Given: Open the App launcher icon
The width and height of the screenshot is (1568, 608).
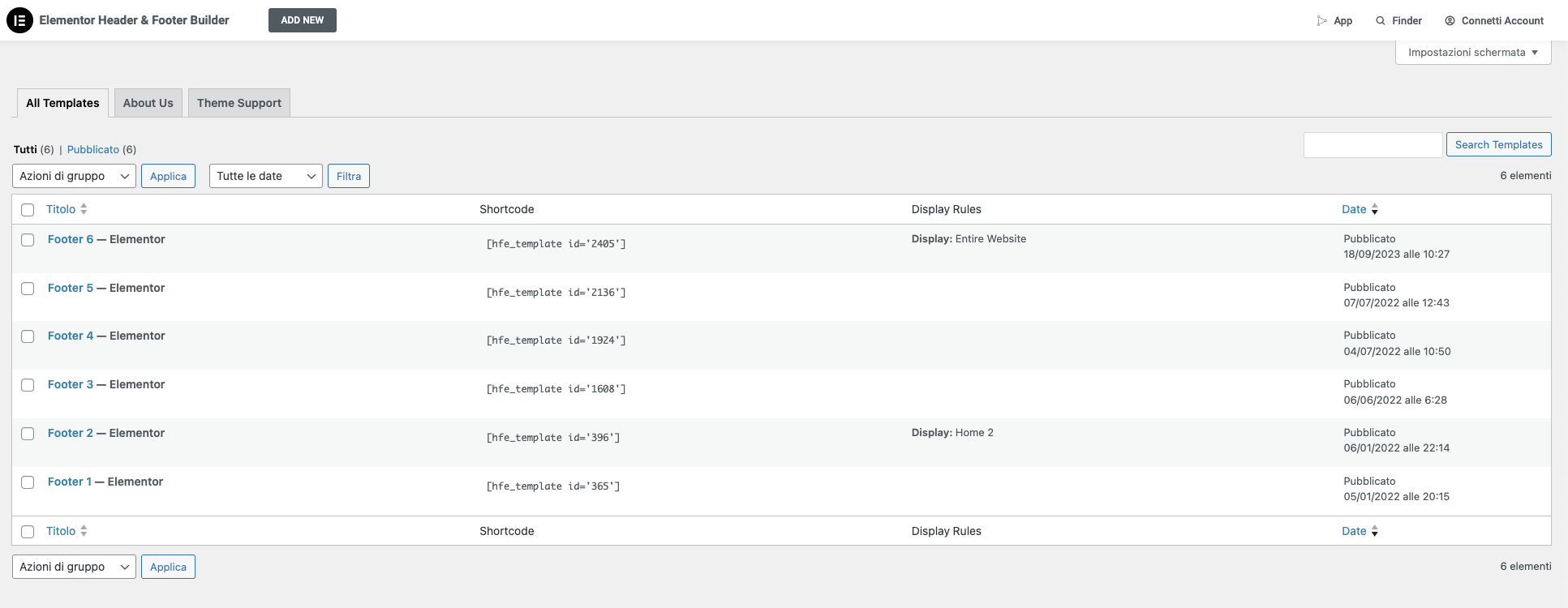Looking at the screenshot, I should pos(1321,21).
